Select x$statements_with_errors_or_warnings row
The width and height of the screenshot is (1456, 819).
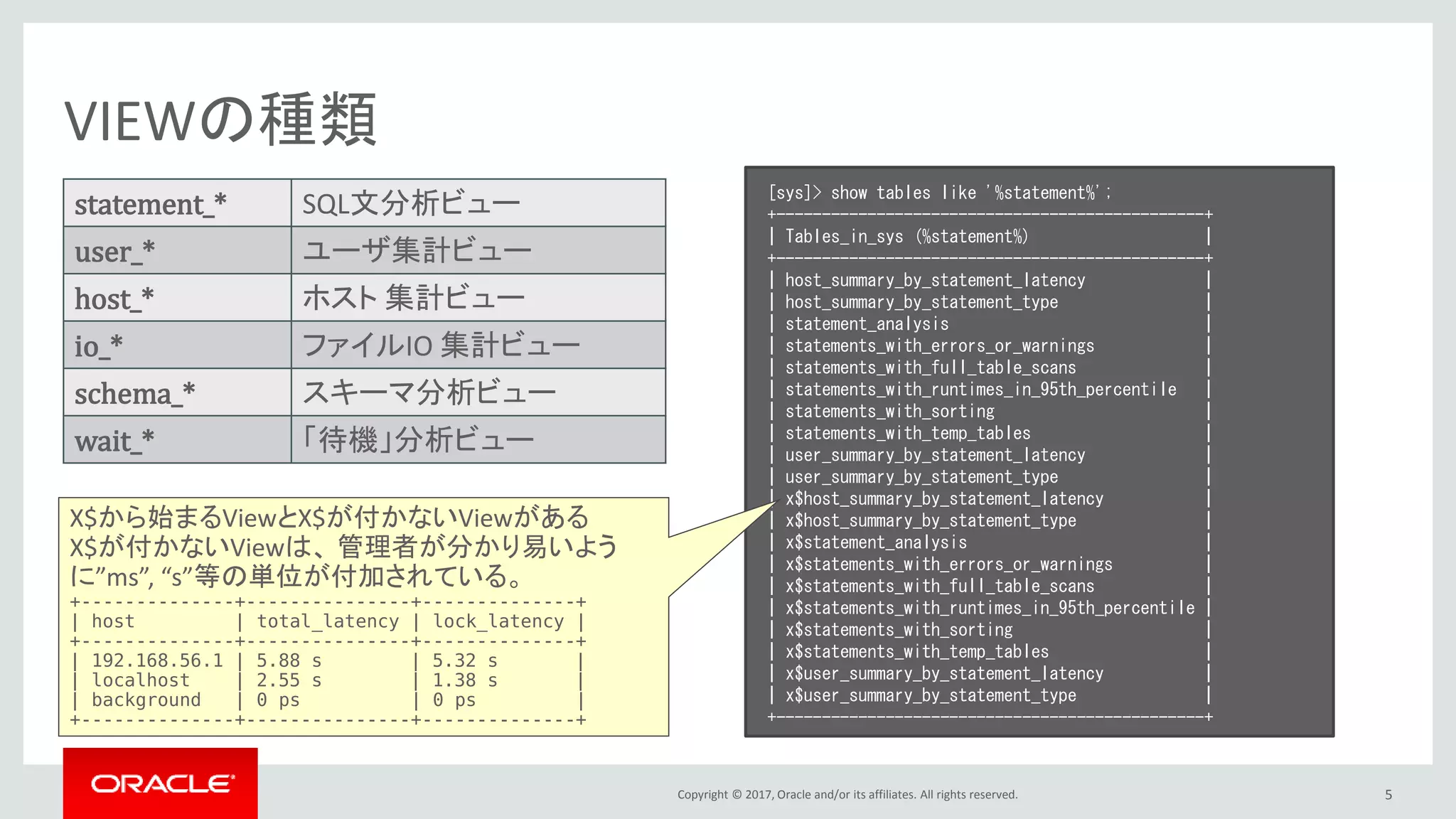click(948, 564)
